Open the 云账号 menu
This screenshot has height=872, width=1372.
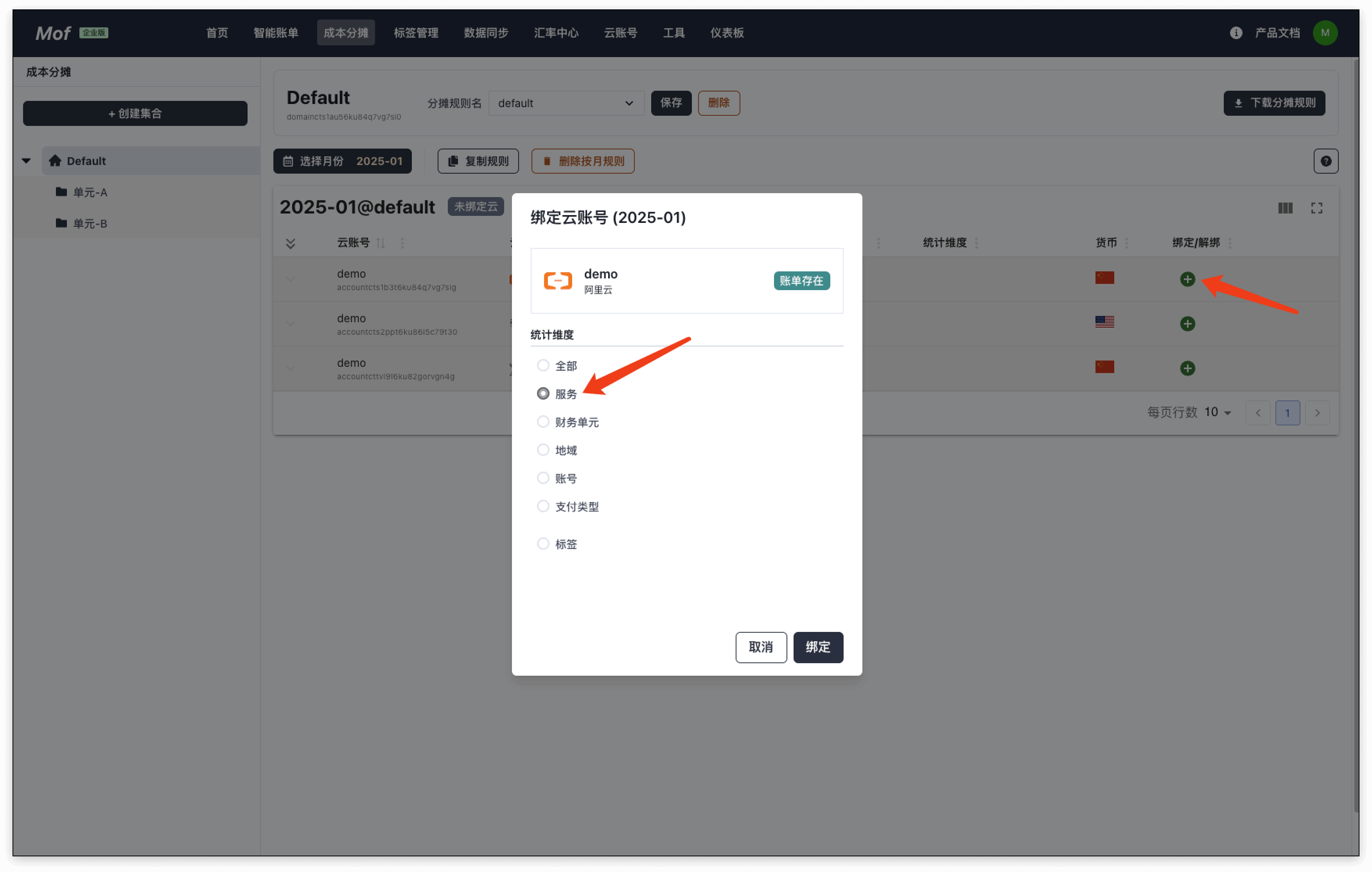click(x=620, y=33)
